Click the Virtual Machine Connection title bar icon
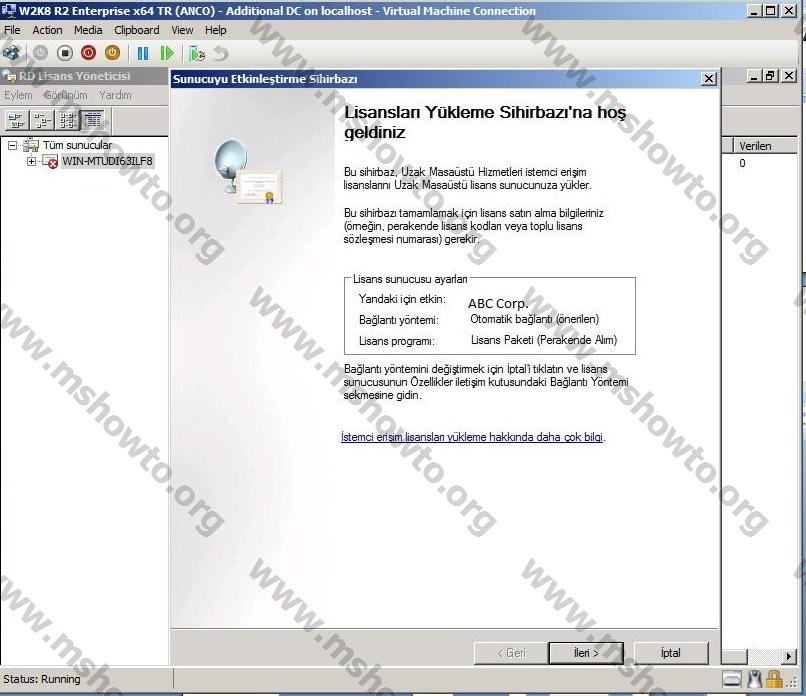This screenshot has height=696, width=806. [x=9, y=10]
